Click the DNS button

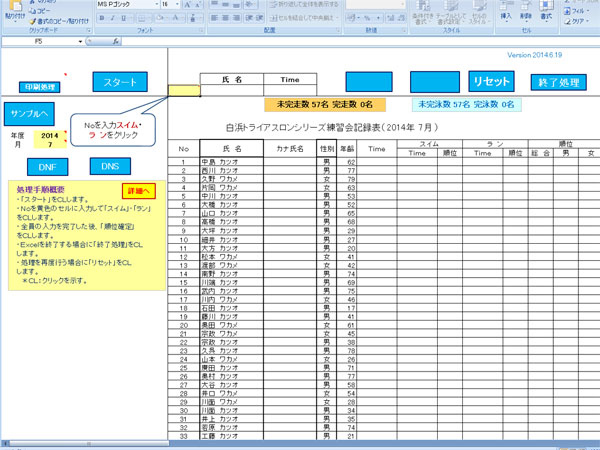tap(110, 166)
